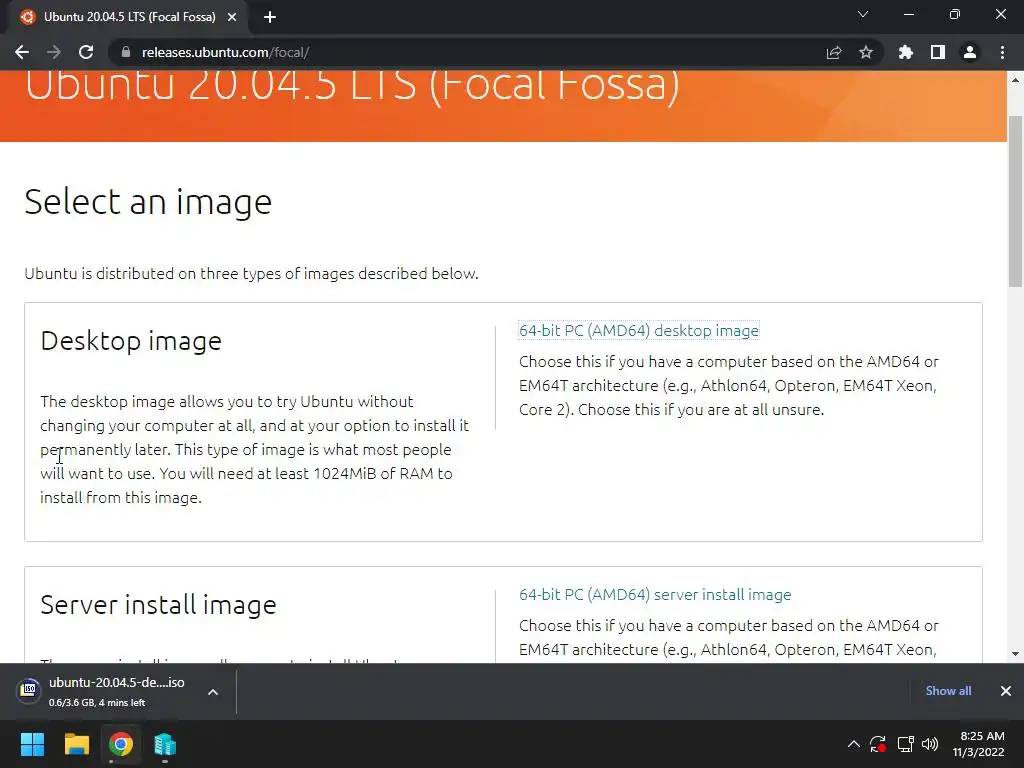Show hidden system tray icons
This screenshot has height=768, width=1024.
coord(854,744)
